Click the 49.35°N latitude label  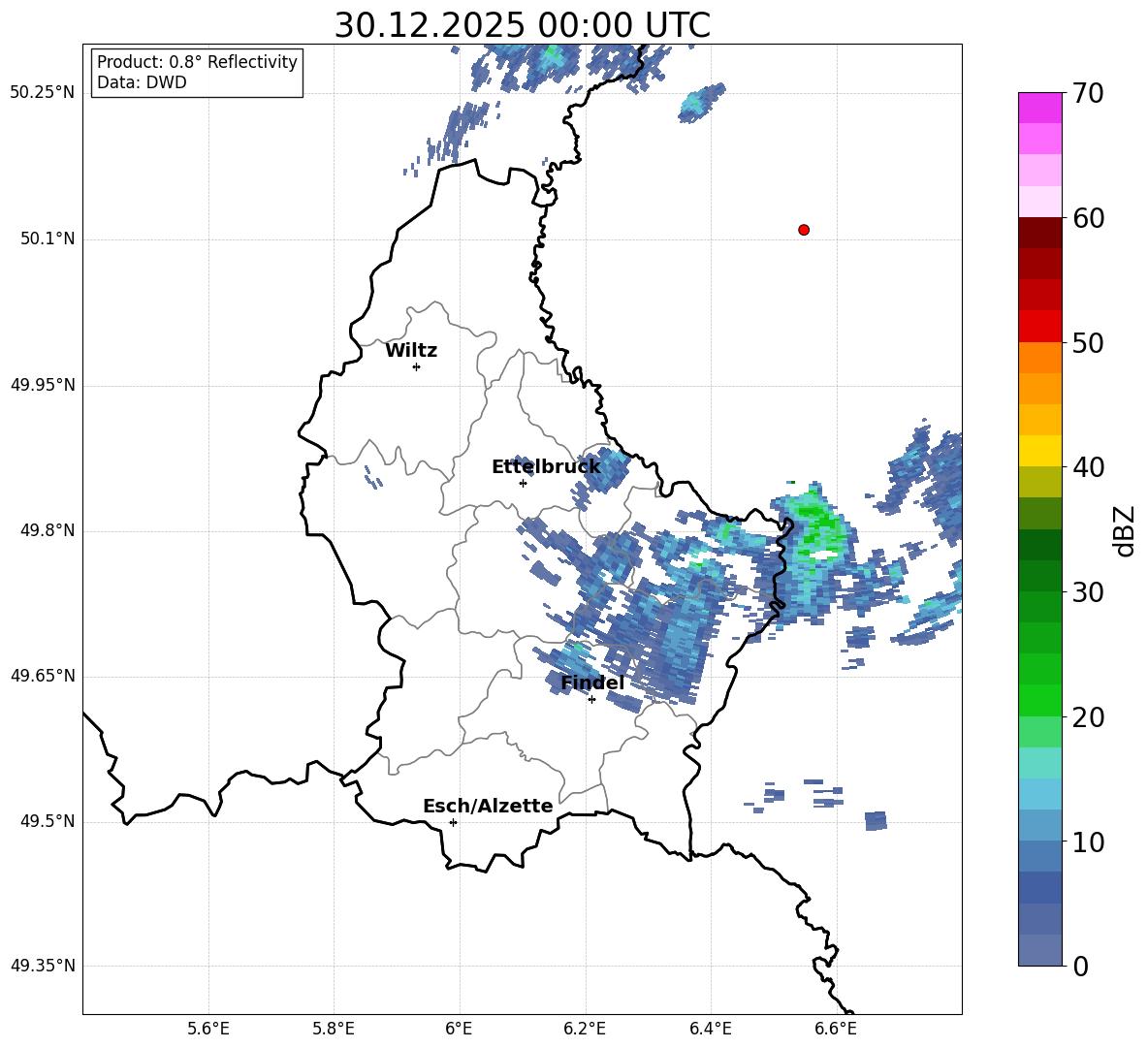tap(43, 966)
